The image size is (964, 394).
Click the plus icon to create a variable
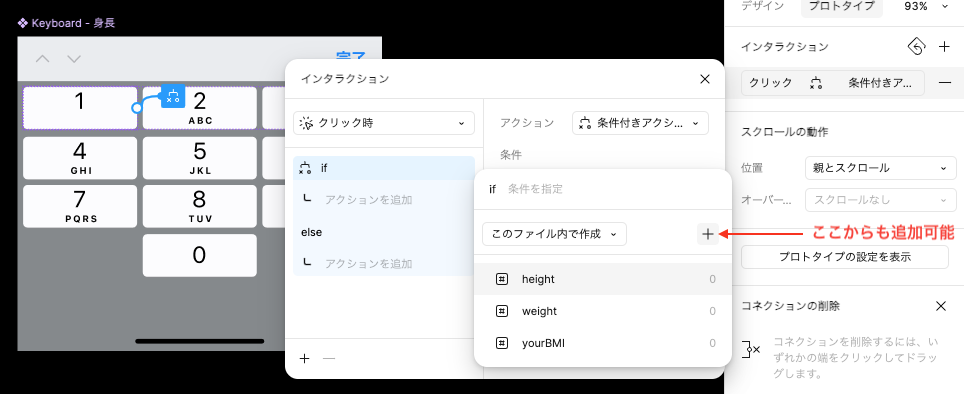point(708,234)
